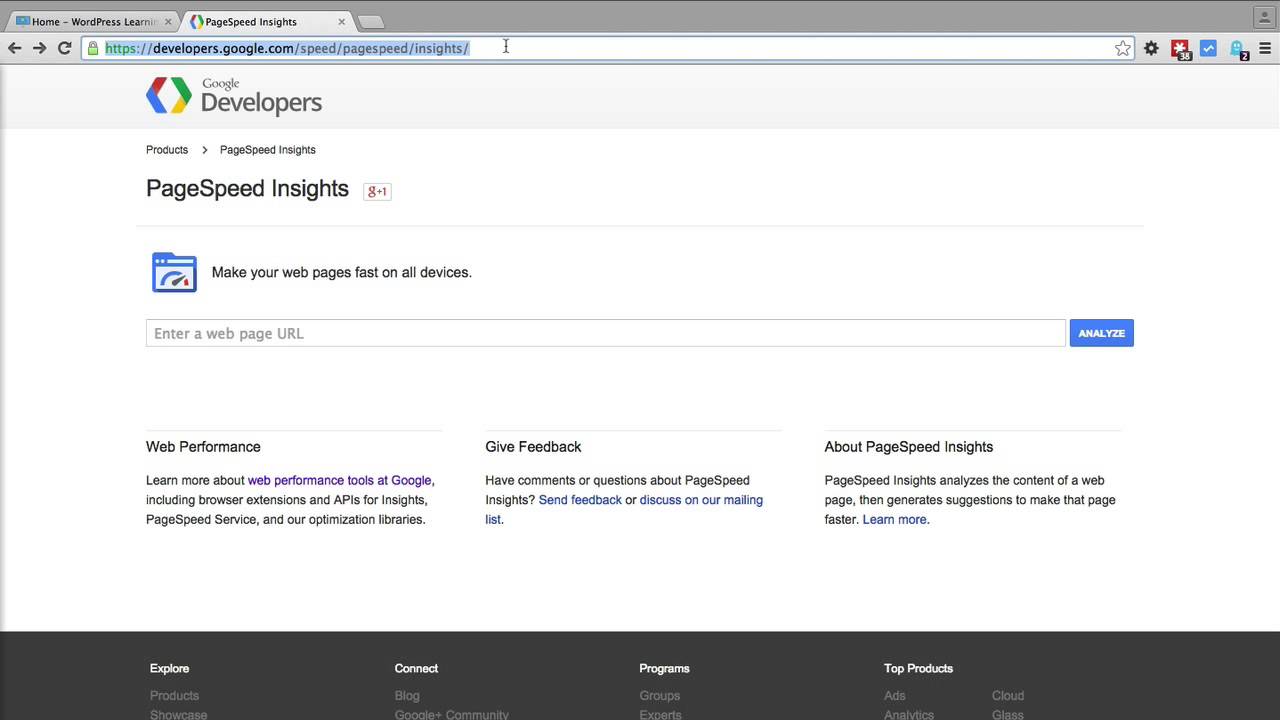Screen dimensions: 1280x720
Task: Open the Ghostery ghost extension icon
Action: click(x=1237, y=48)
